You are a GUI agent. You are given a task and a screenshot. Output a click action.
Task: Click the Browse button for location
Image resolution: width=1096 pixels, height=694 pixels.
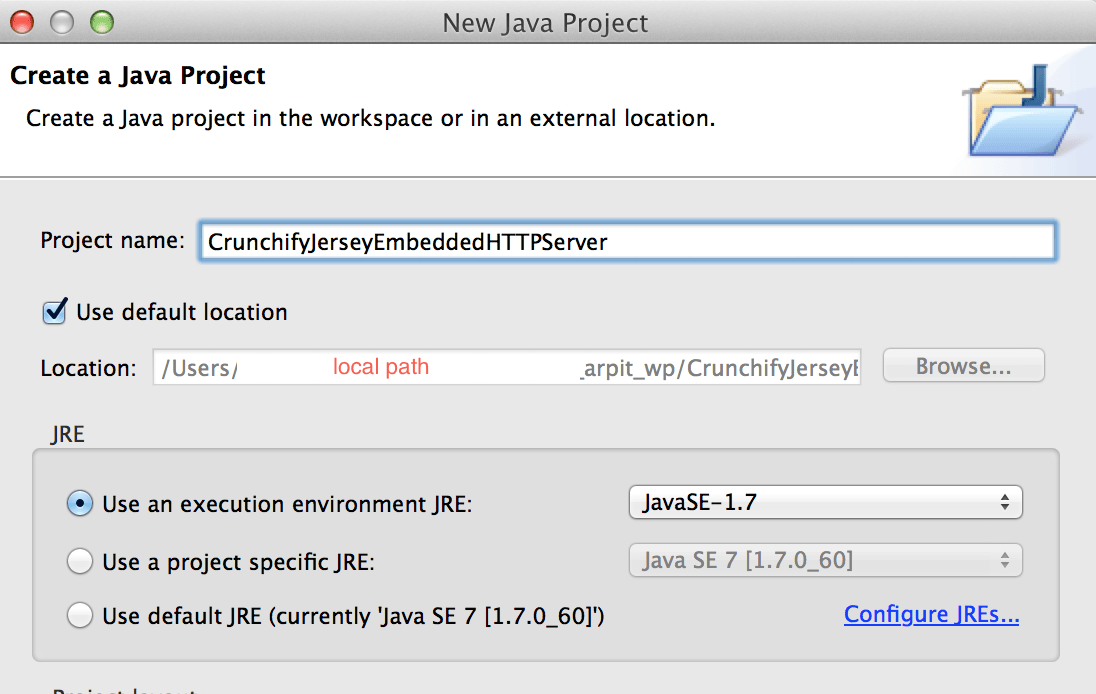[x=962, y=365]
